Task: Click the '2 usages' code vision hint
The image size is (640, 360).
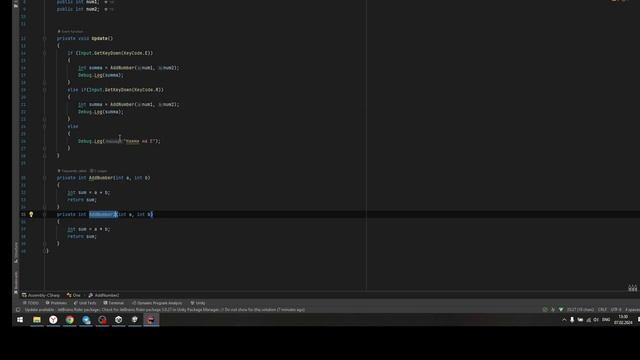Action: [99, 171]
